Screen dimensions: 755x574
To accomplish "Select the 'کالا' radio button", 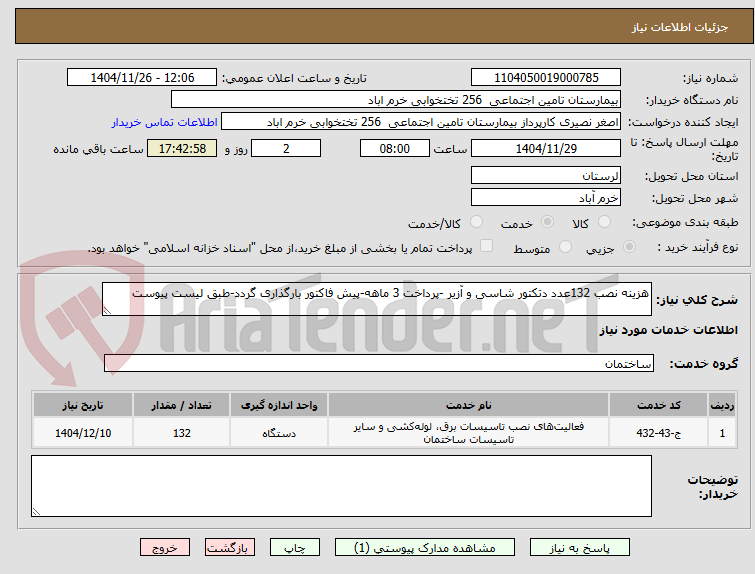I will click(604, 222).
